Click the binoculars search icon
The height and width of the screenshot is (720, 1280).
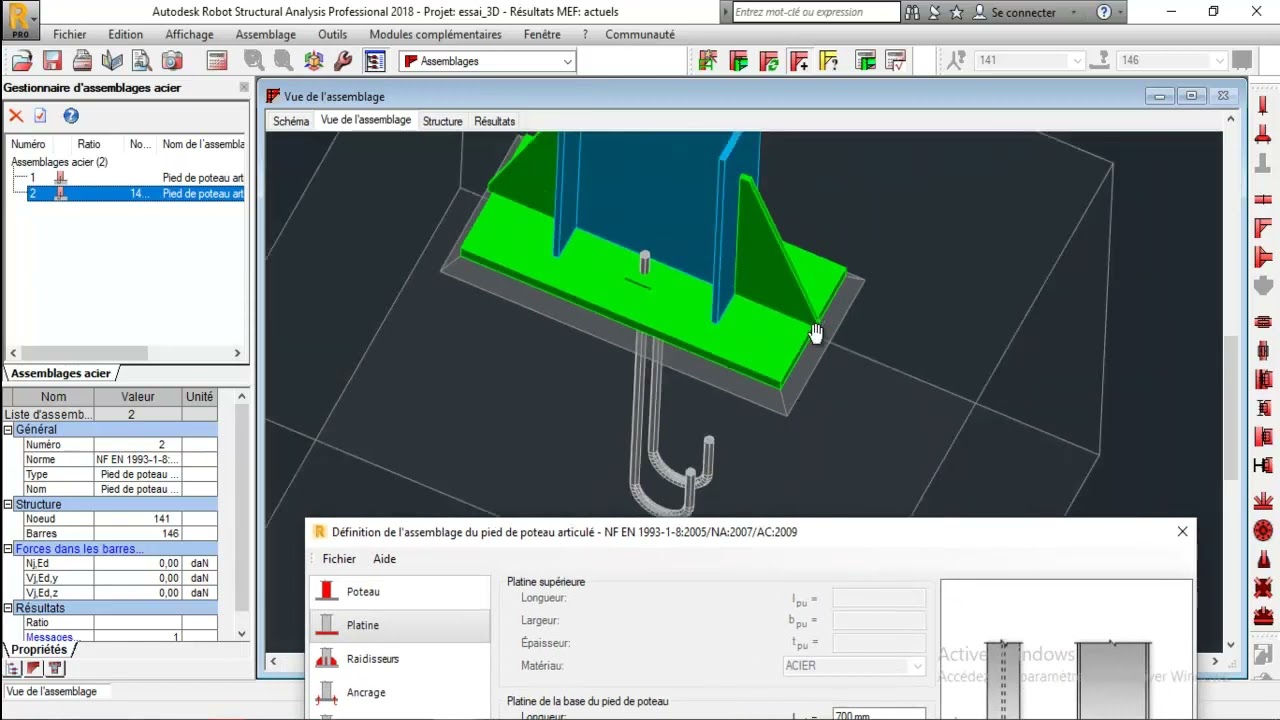click(x=912, y=12)
